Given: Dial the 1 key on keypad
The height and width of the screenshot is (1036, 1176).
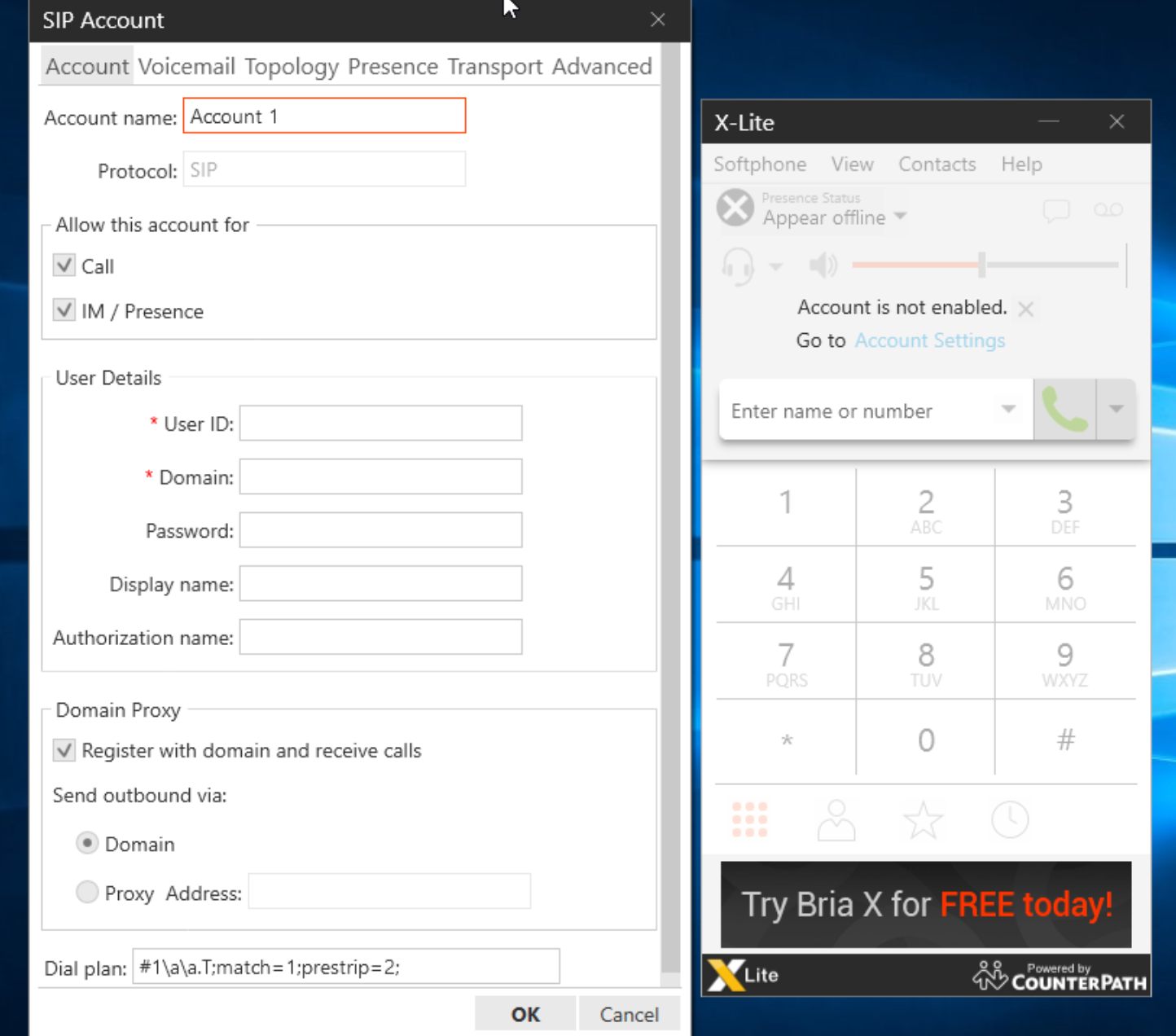Looking at the screenshot, I should 786,507.
